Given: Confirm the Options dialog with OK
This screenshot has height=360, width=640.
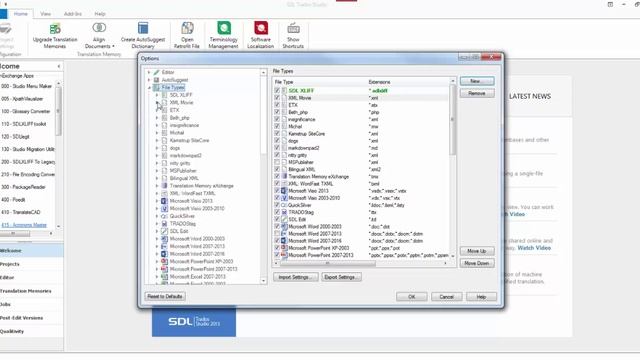Looking at the screenshot, I should (411, 297).
